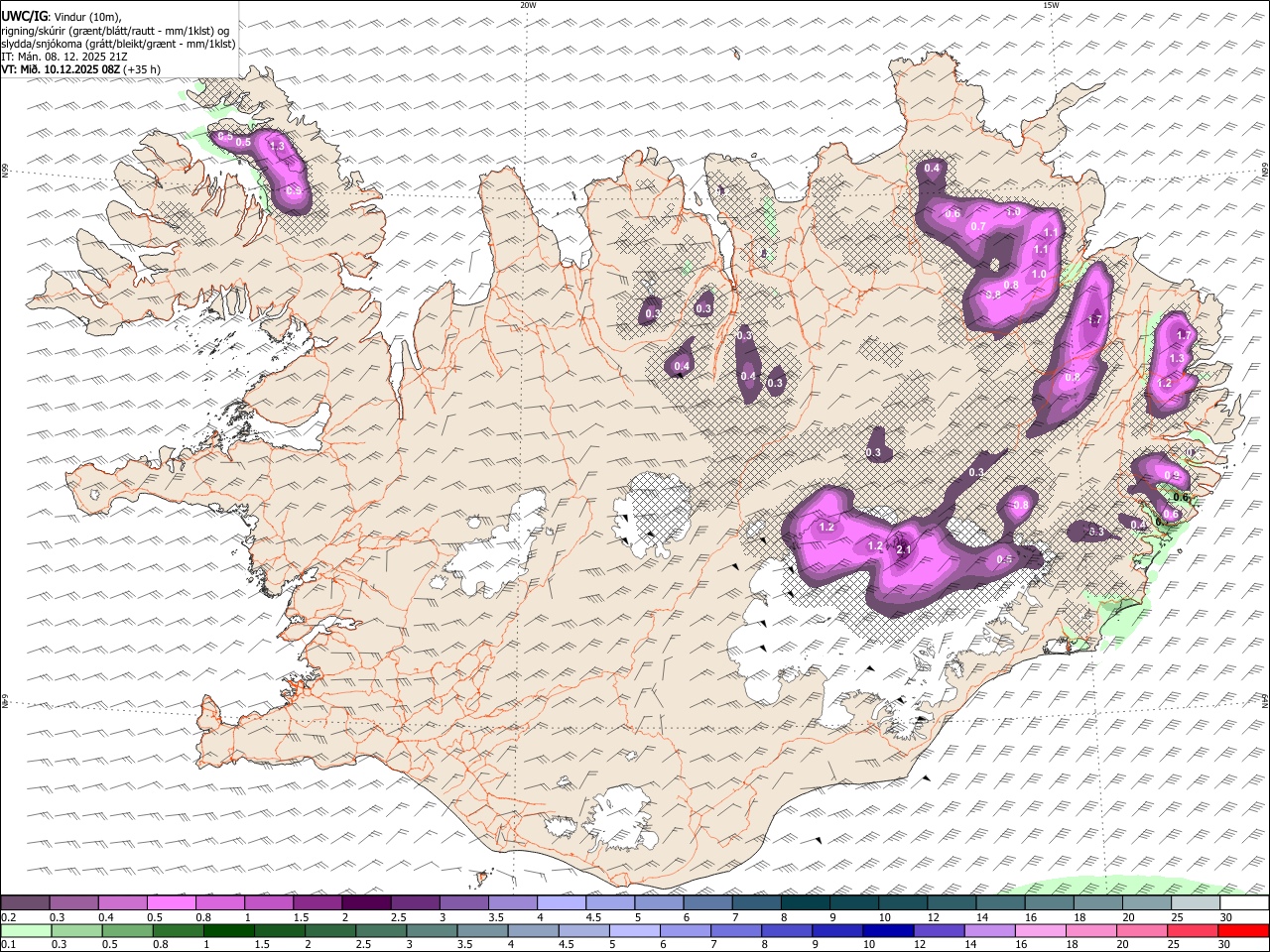This screenshot has width=1270, height=952.
Task: Click the '15W' longitude label
Action: tap(1051, 5)
